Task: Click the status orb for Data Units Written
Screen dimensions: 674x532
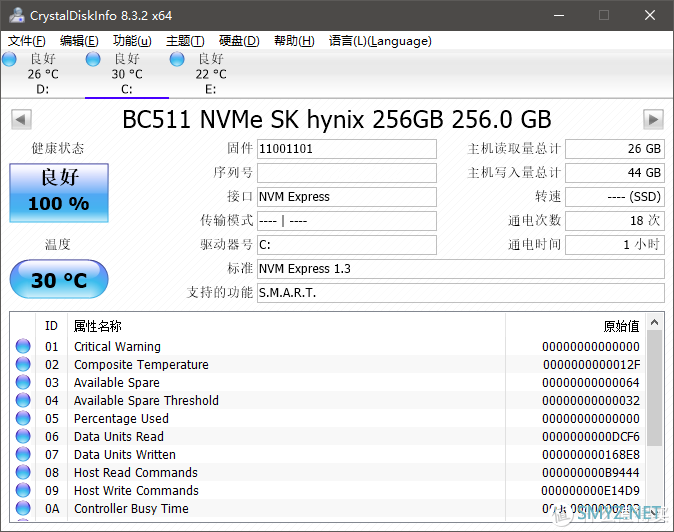Action: tap(23, 454)
